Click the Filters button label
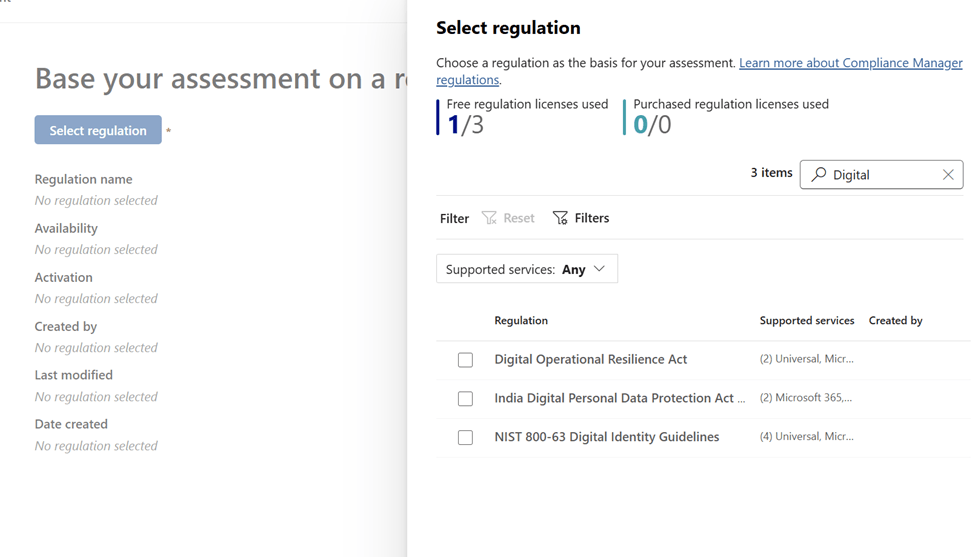The image size is (975, 557). 591,218
